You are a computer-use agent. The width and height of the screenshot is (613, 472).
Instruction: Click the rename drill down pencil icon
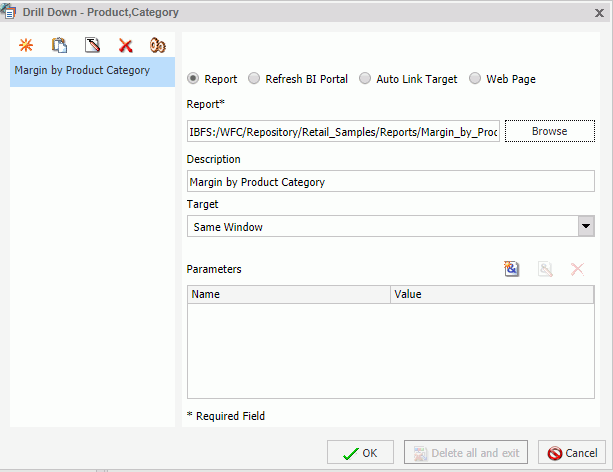(93, 45)
